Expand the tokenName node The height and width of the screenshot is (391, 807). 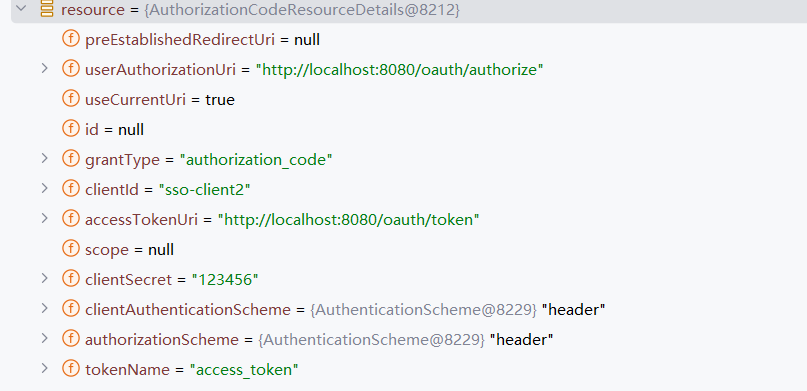[44, 368]
